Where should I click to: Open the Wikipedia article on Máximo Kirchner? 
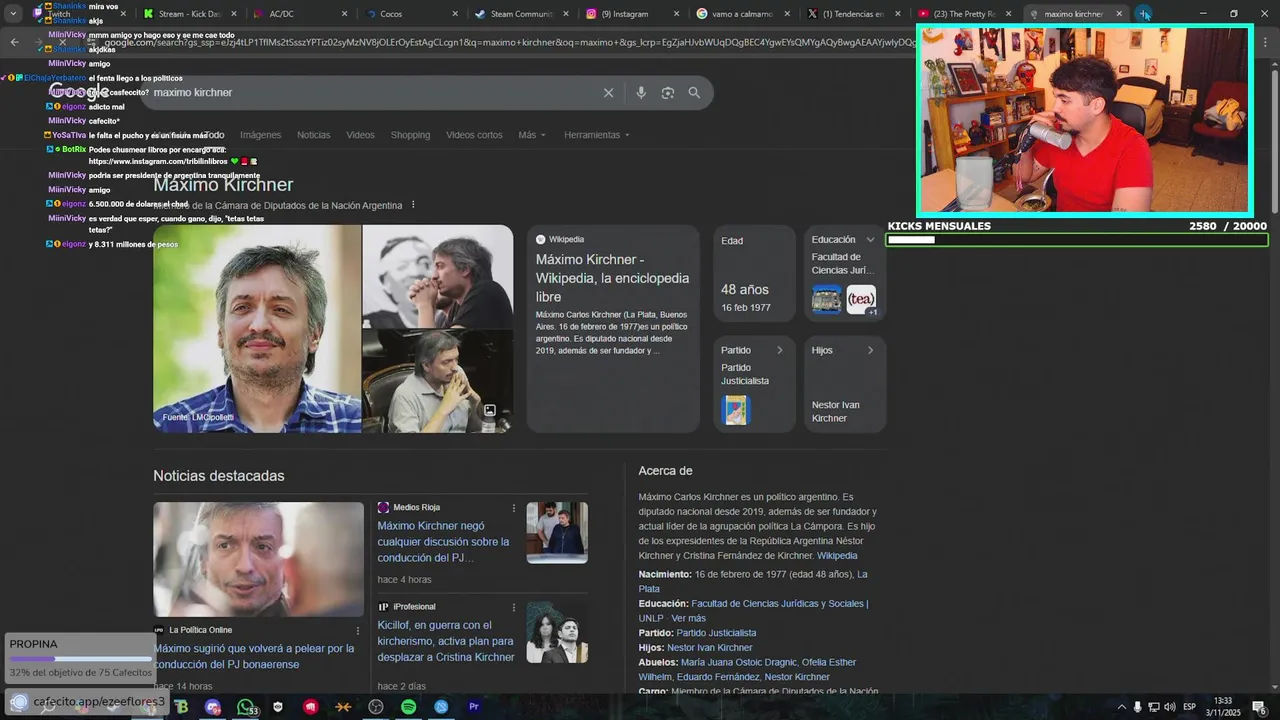pyautogui.click(x=612, y=278)
